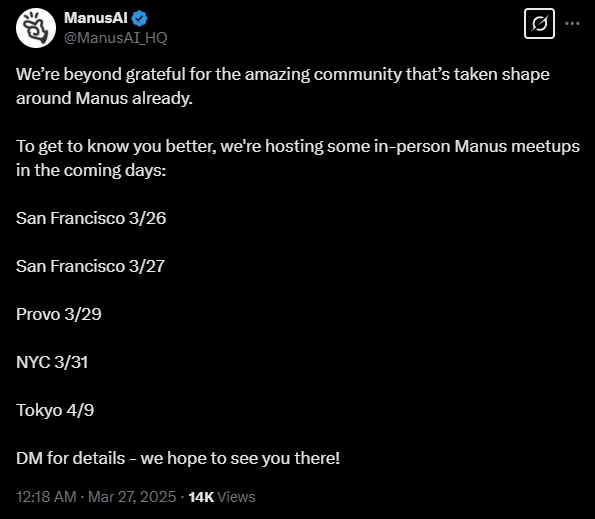Viewport: 595px width, 519px height.
Task: Click the 'DM for details' sentence
Action: [178, 458]
